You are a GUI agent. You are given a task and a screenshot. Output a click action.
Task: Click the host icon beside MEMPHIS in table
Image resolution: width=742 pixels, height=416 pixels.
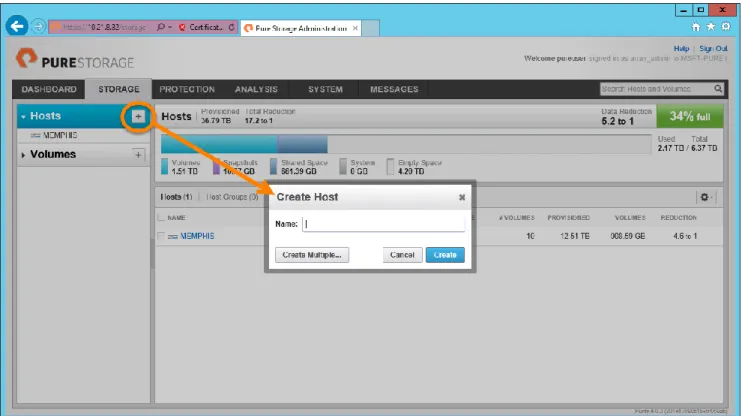tap(173, 236)
